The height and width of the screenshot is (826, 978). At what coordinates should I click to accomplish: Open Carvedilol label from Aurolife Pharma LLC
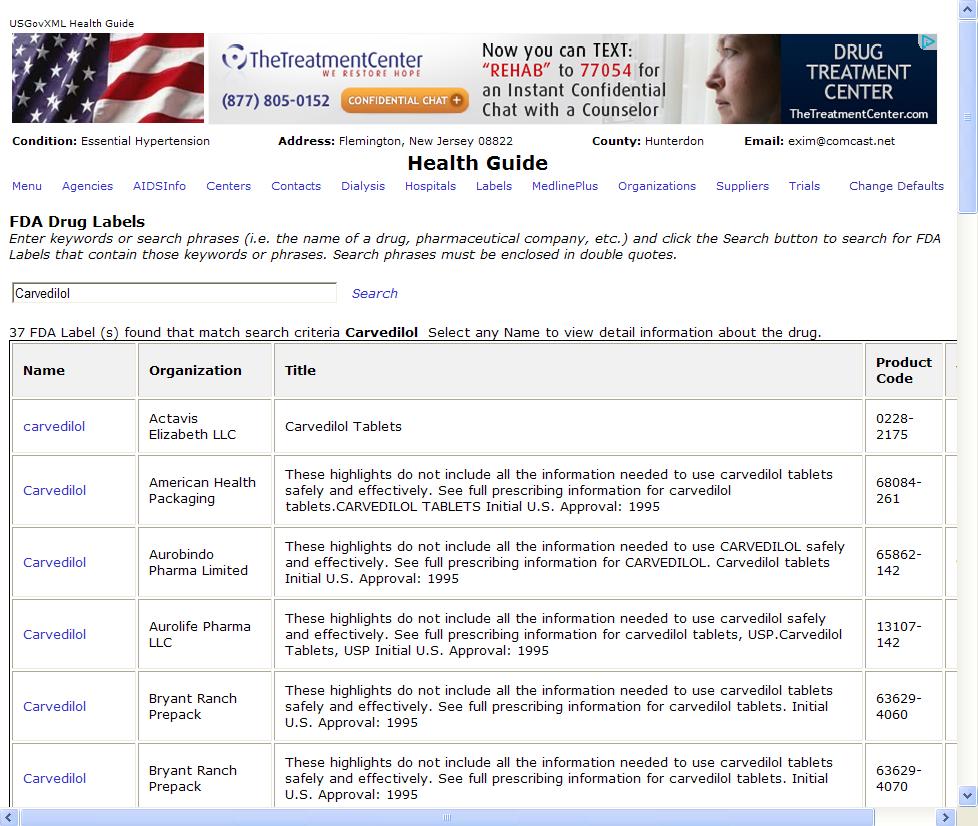point(54,634)
